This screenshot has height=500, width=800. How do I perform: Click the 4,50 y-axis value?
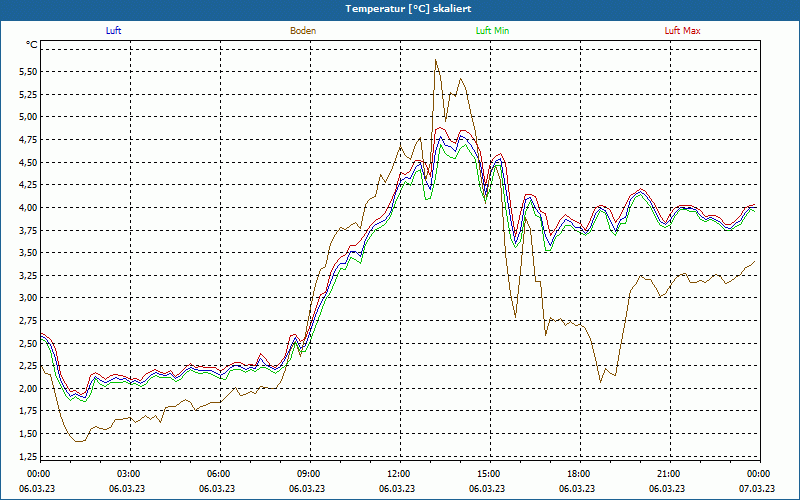point(28,162)
